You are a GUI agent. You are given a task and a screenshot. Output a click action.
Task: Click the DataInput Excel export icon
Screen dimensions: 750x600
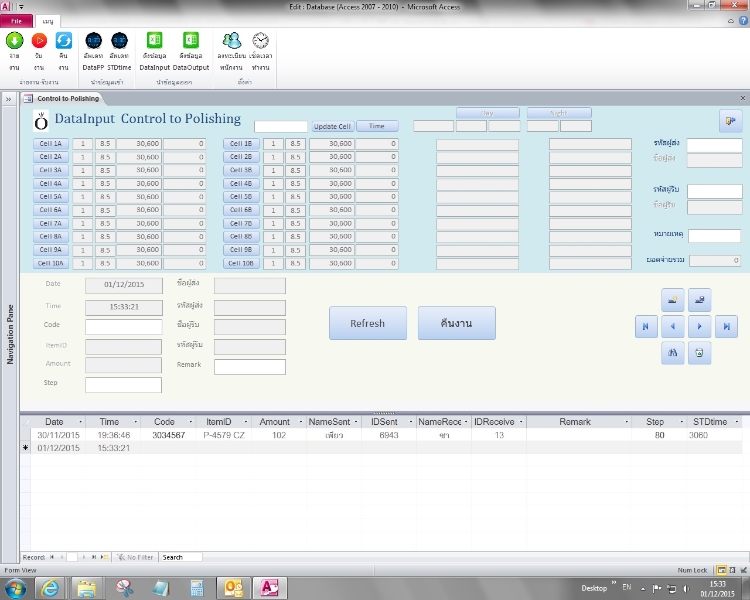[155, 41]
